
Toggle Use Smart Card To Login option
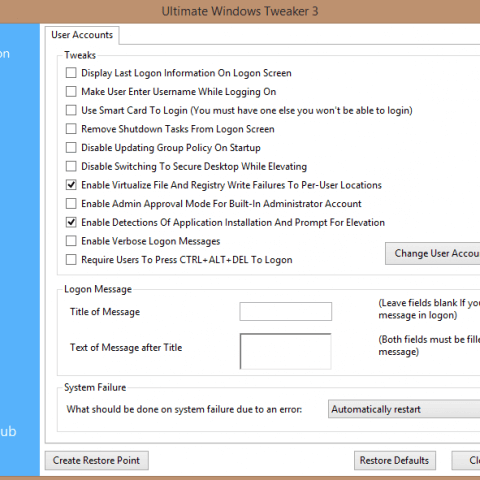click(x=71, y=110)
